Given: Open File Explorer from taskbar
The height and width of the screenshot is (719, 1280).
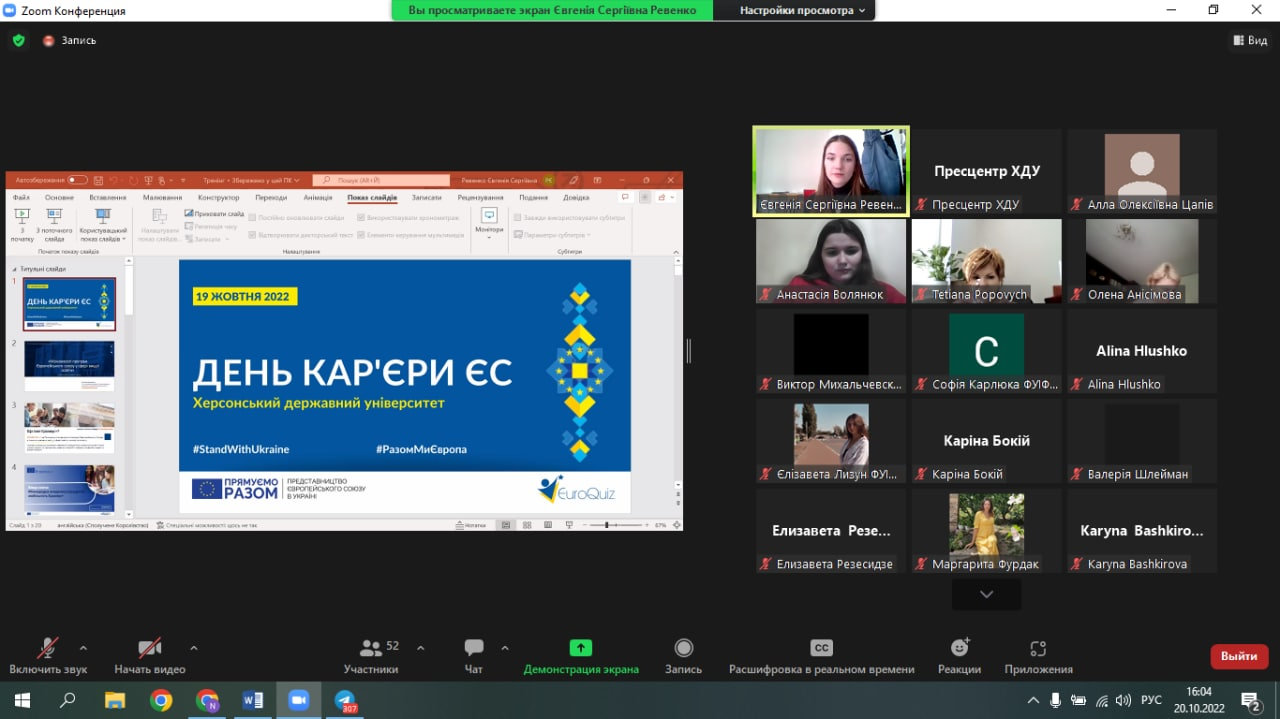Looking at the screenshot, I should coord(115,700).
